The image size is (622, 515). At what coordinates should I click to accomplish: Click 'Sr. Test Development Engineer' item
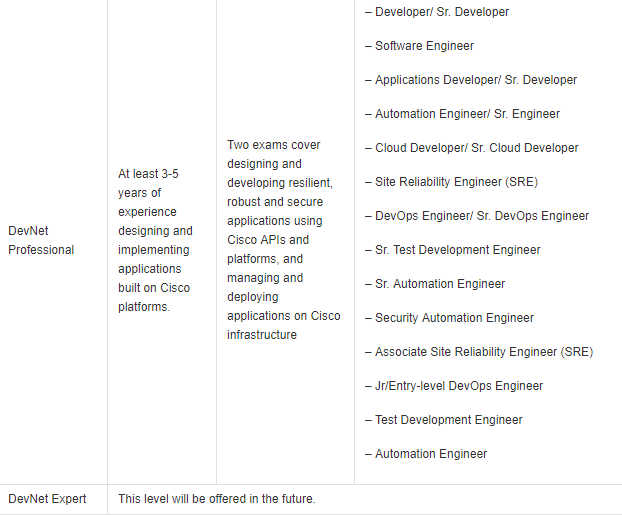[453, 250]
